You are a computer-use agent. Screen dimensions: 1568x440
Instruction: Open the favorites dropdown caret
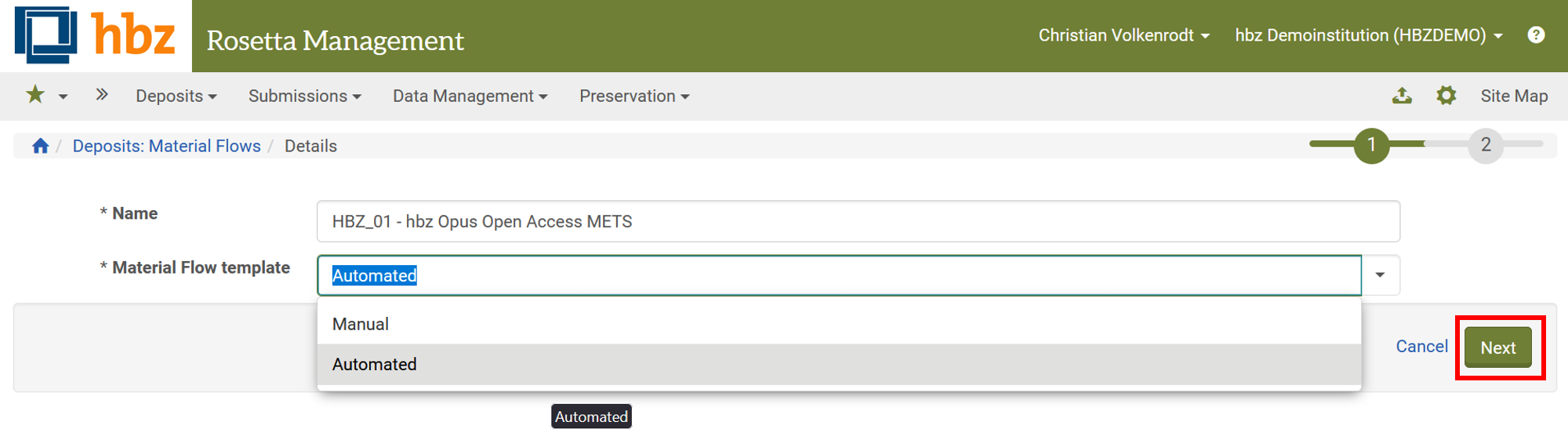(64, 96)
